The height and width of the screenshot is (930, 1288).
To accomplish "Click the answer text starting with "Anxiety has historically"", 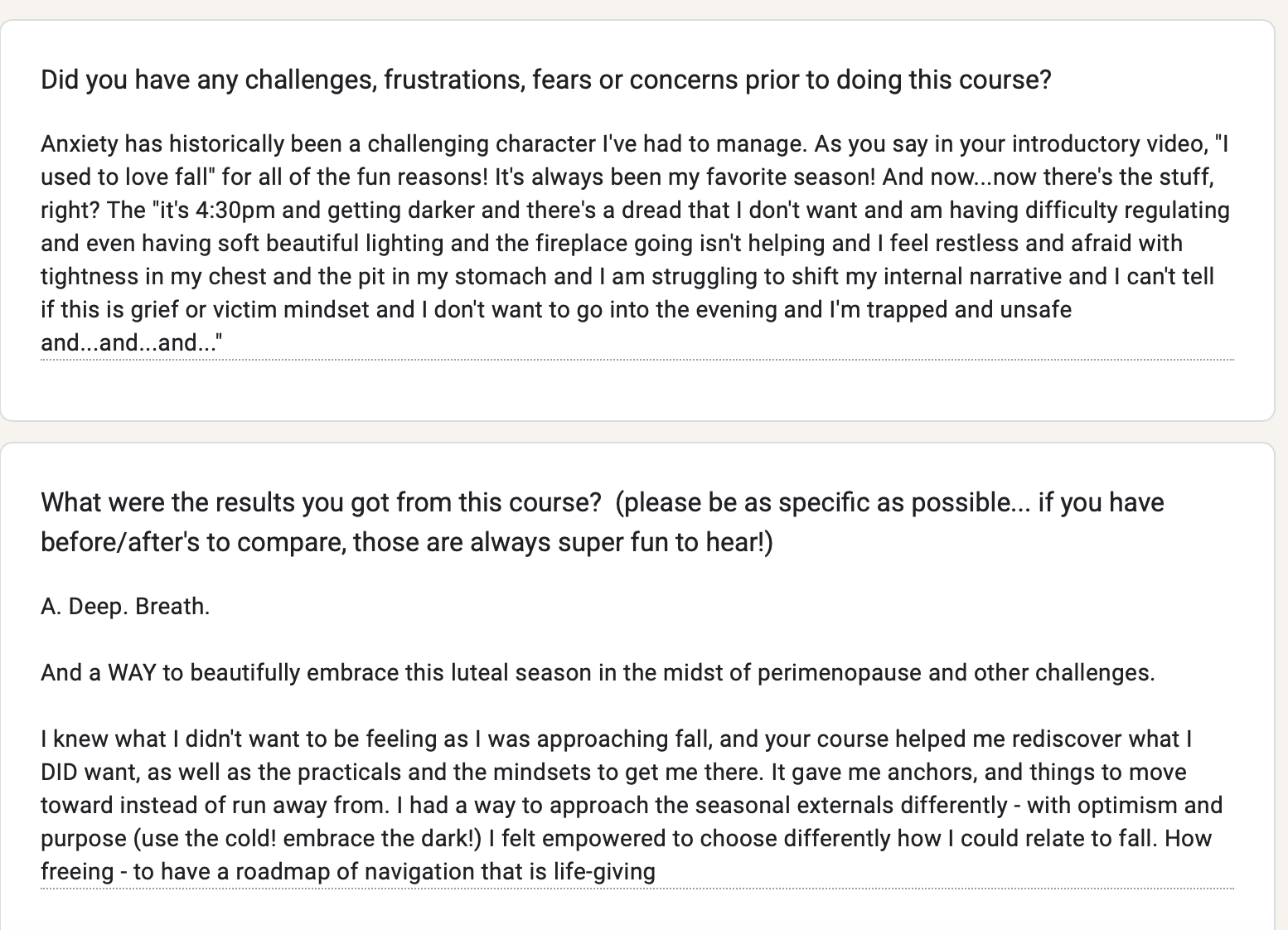I will pos(166,144).
